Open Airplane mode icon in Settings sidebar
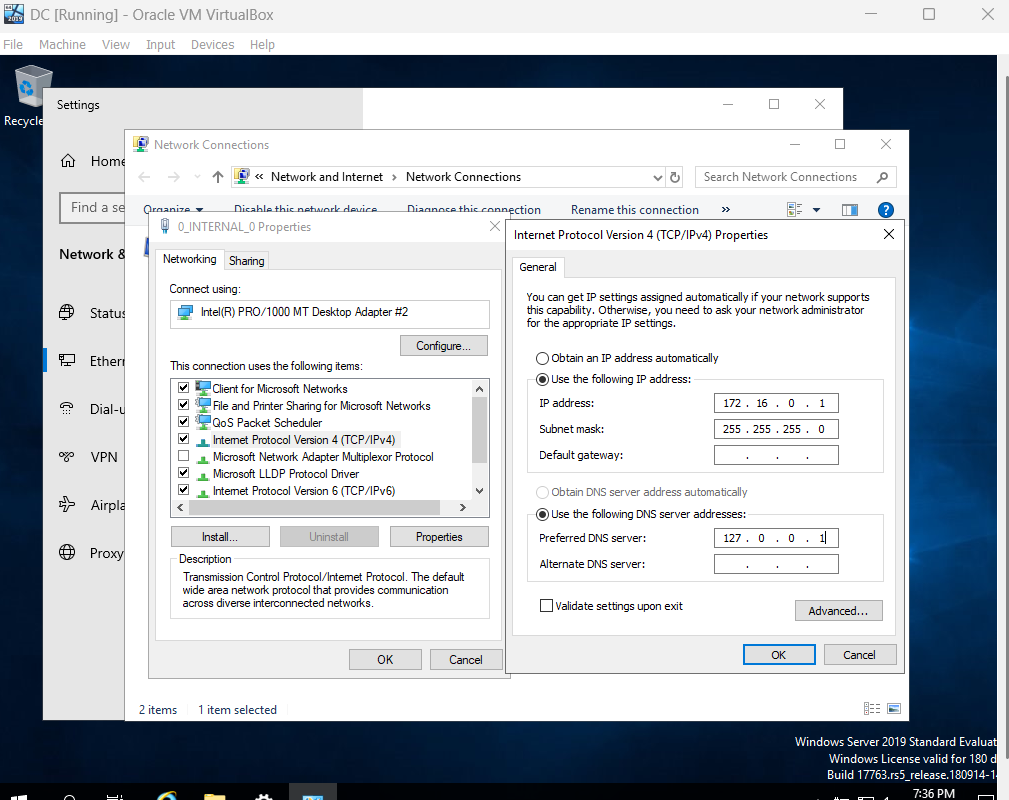1009x800 pixels. click(x=67, y=504)
